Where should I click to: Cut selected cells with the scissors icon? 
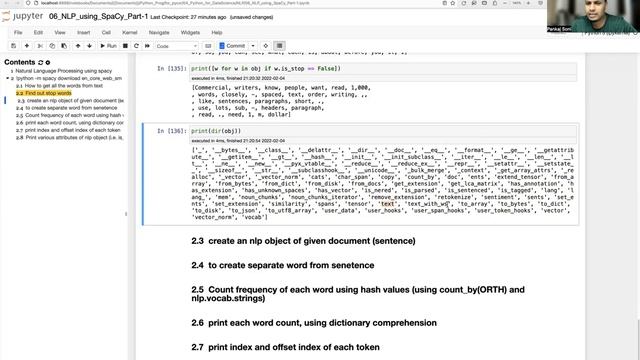tap(40, 46)
